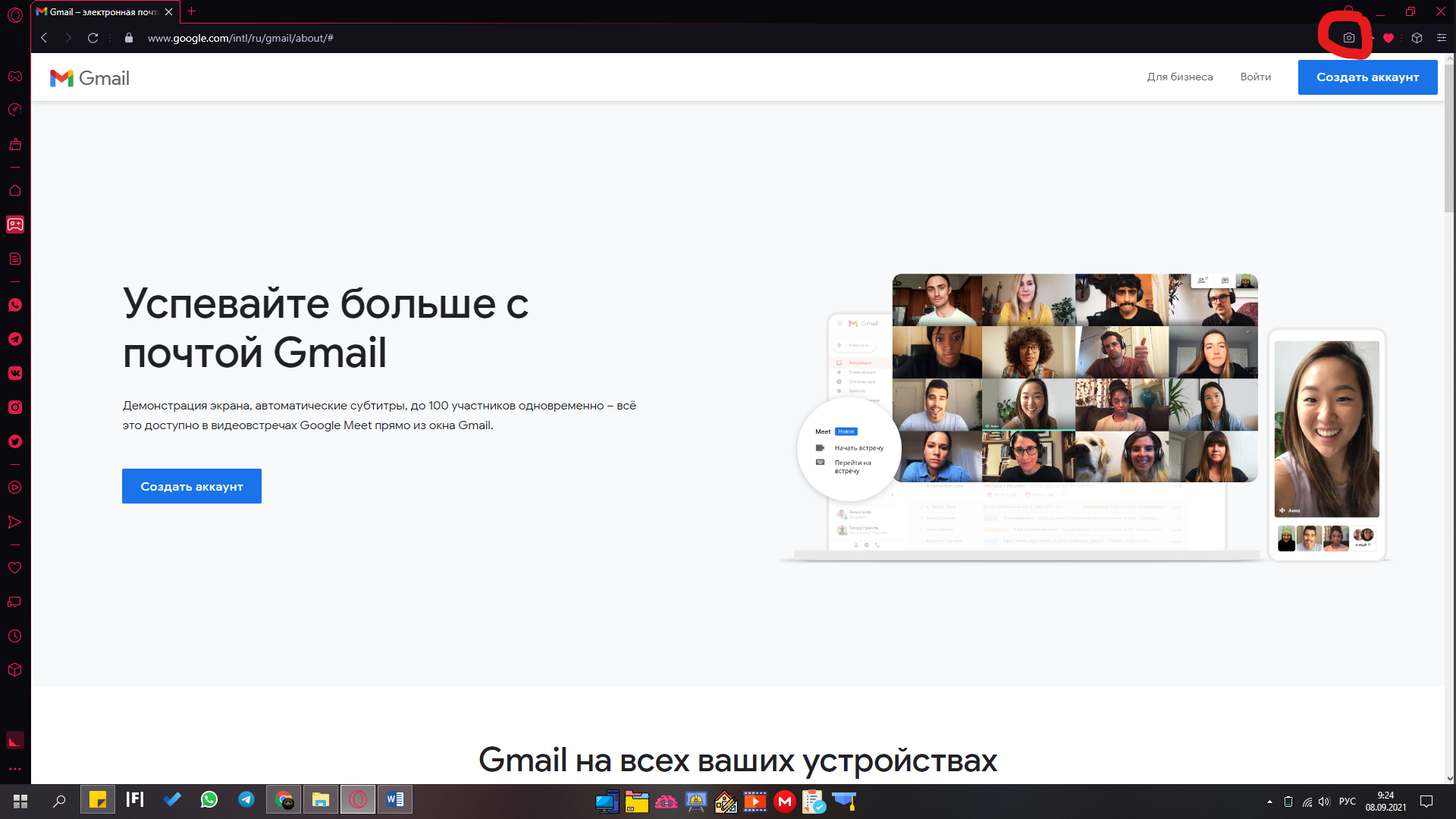
Task: Click the Gmail logo in header
Action: click(x=89, y=78)
